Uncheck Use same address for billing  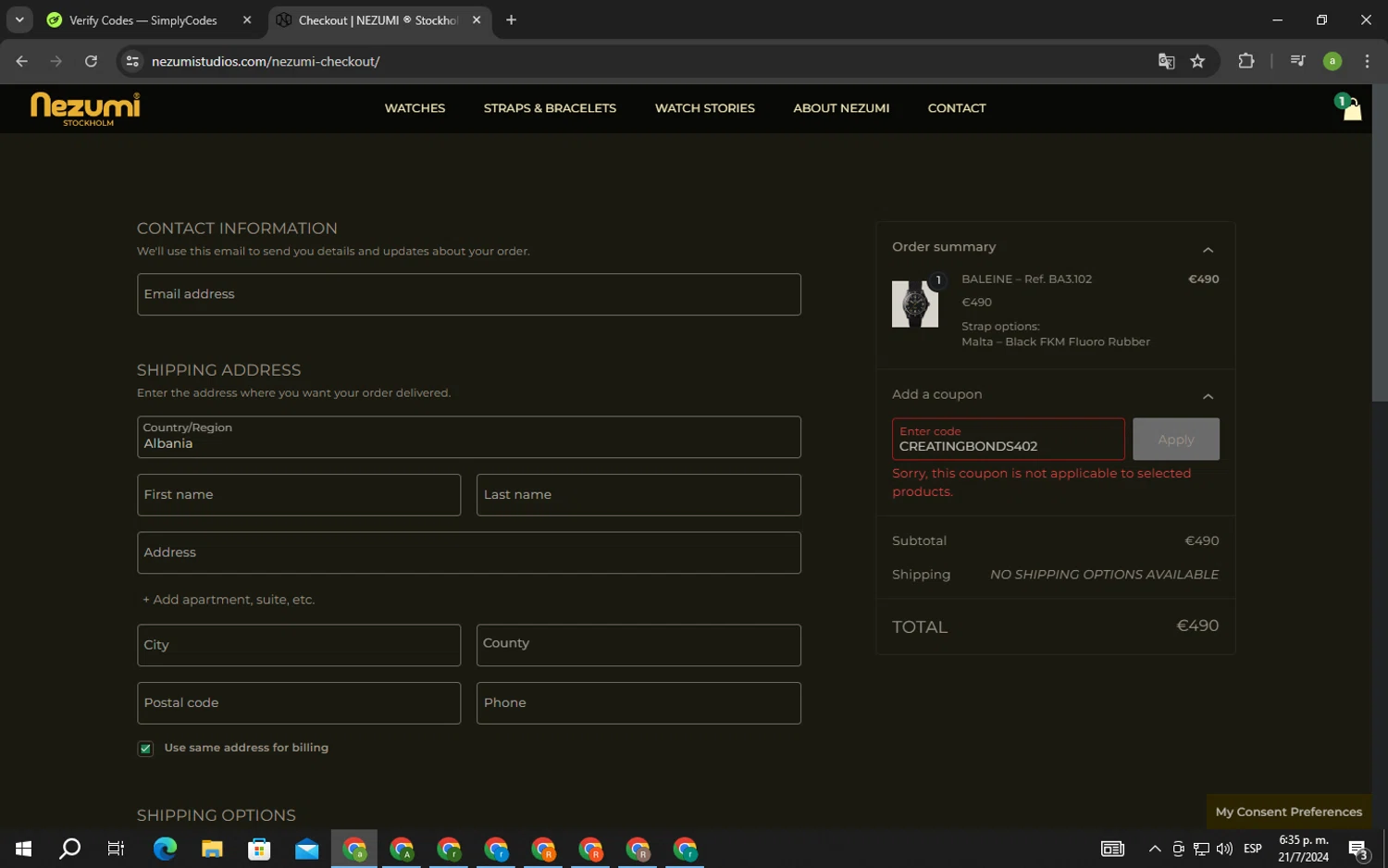(x=145, y=748)
